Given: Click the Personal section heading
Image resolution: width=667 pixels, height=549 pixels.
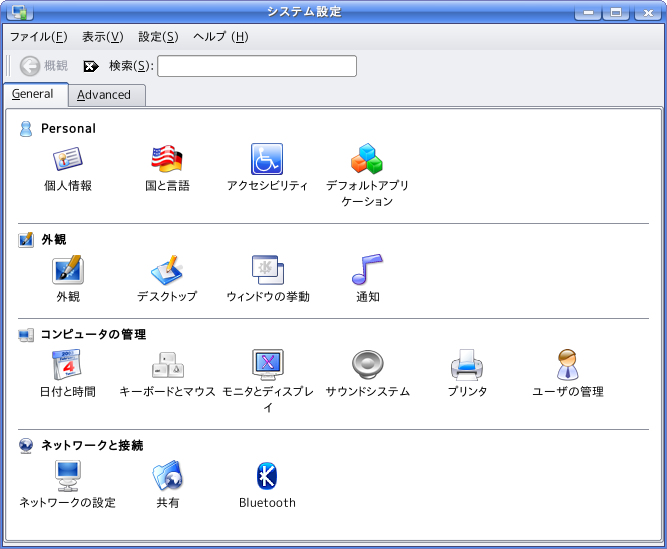Looking at the screenshot, I should (x=68, y=128).
